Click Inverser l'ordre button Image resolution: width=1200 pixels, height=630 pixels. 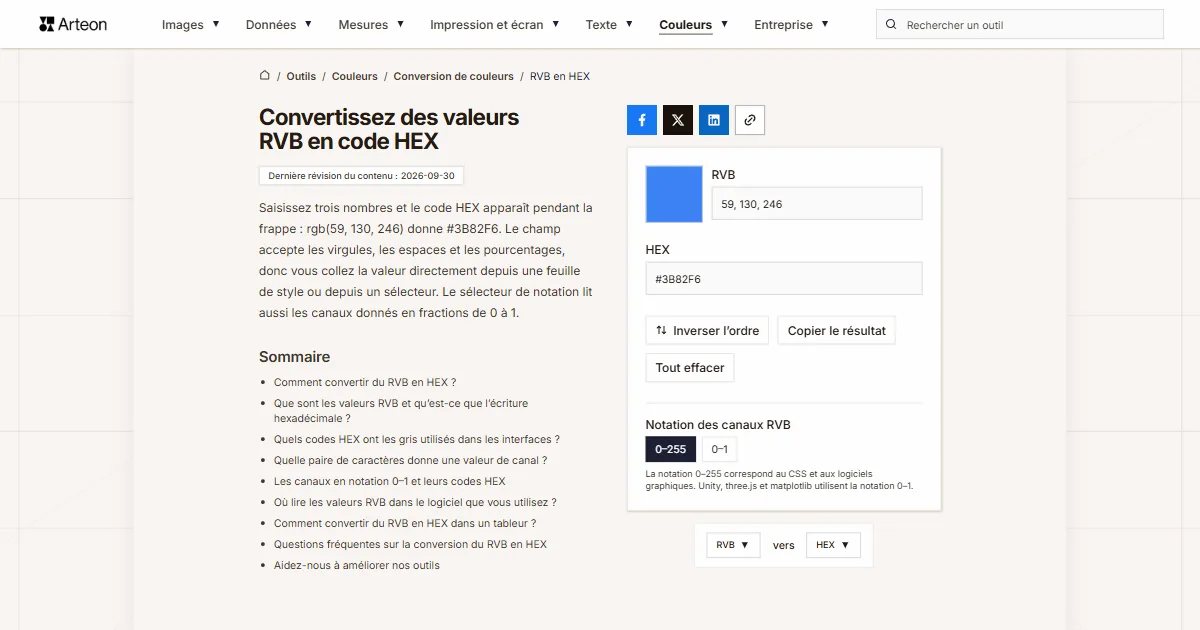click(707, 331)
